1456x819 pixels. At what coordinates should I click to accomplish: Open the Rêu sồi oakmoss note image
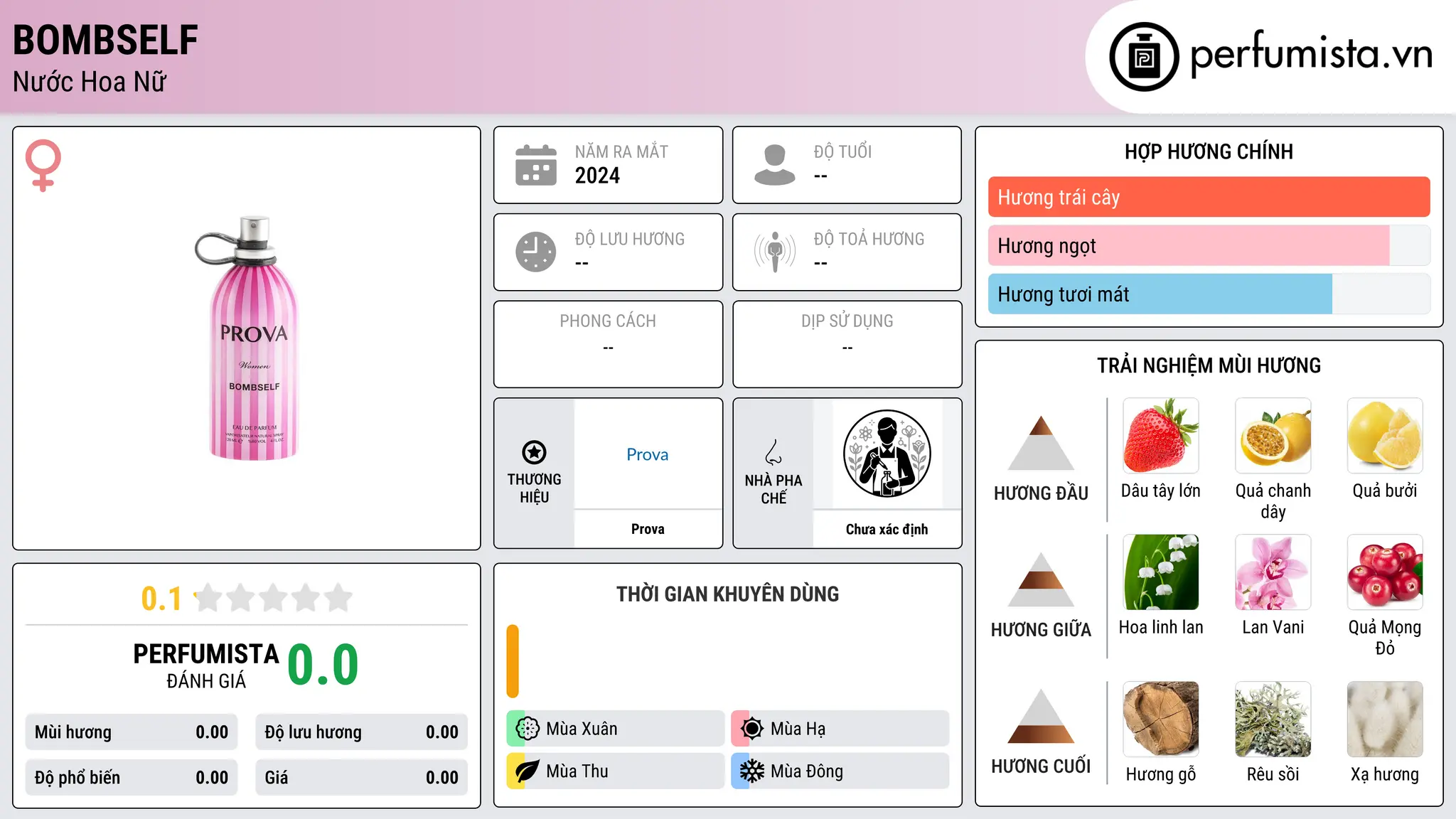tap(1273, 719)
